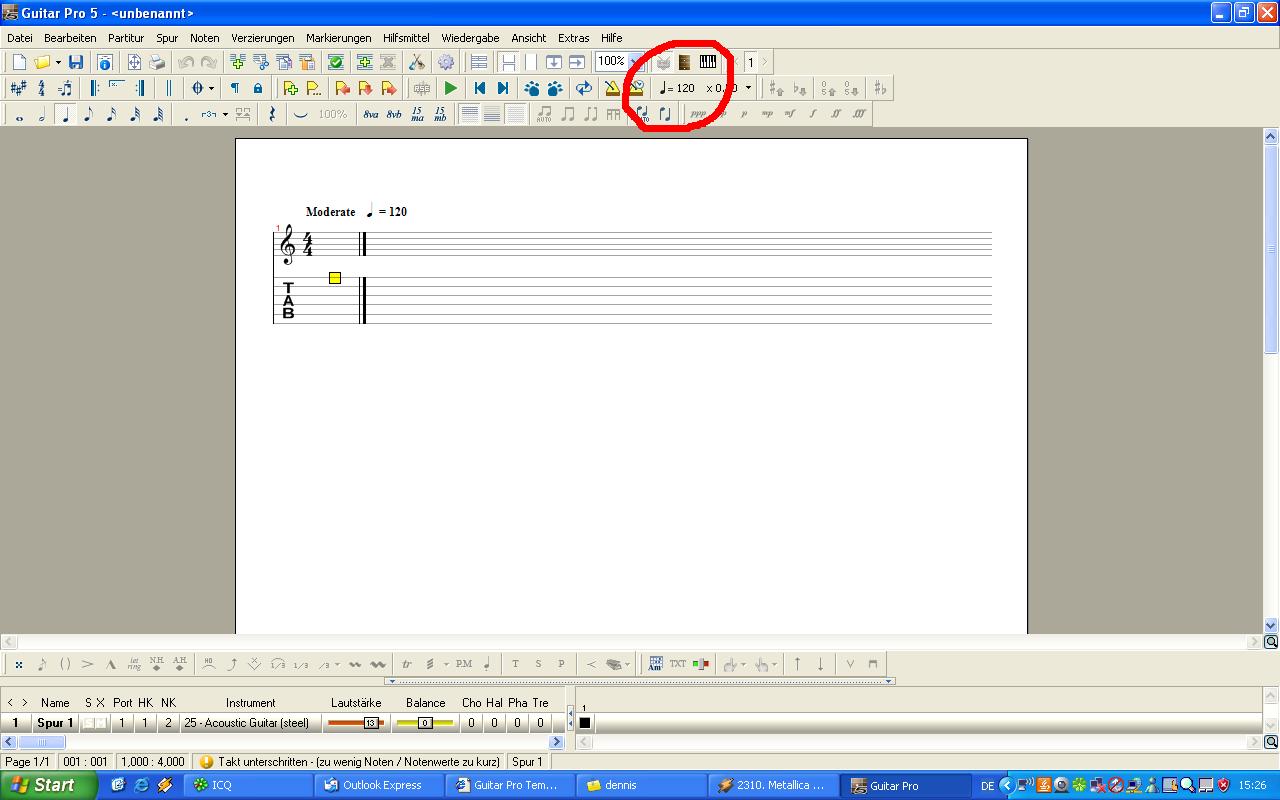Screen dimensions: 1280x800
Task: Toggle solo for Spur 1
Action: [x=88, y=723]
